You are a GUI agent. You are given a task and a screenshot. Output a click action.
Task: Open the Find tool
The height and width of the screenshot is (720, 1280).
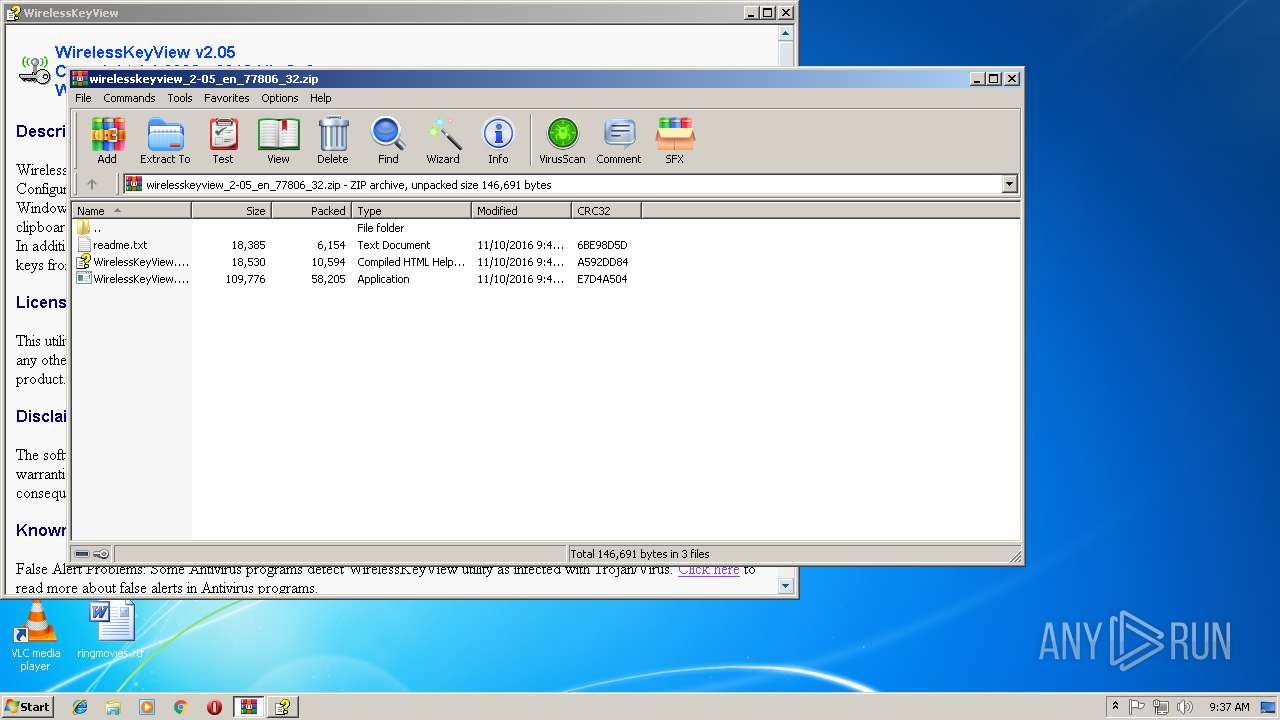[x=388, y=140]
